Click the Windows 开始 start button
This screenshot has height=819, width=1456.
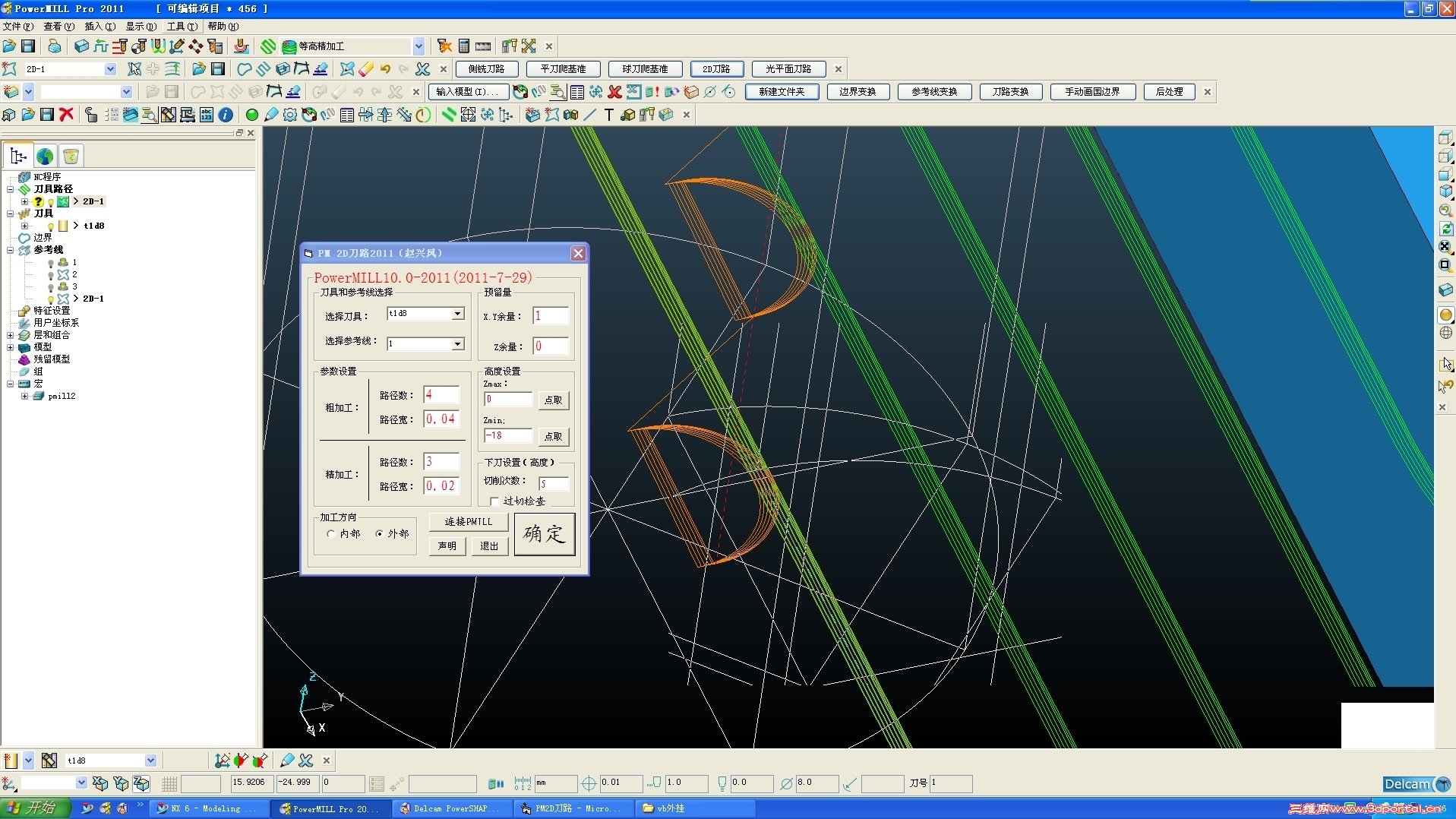[x=36, y=808]
